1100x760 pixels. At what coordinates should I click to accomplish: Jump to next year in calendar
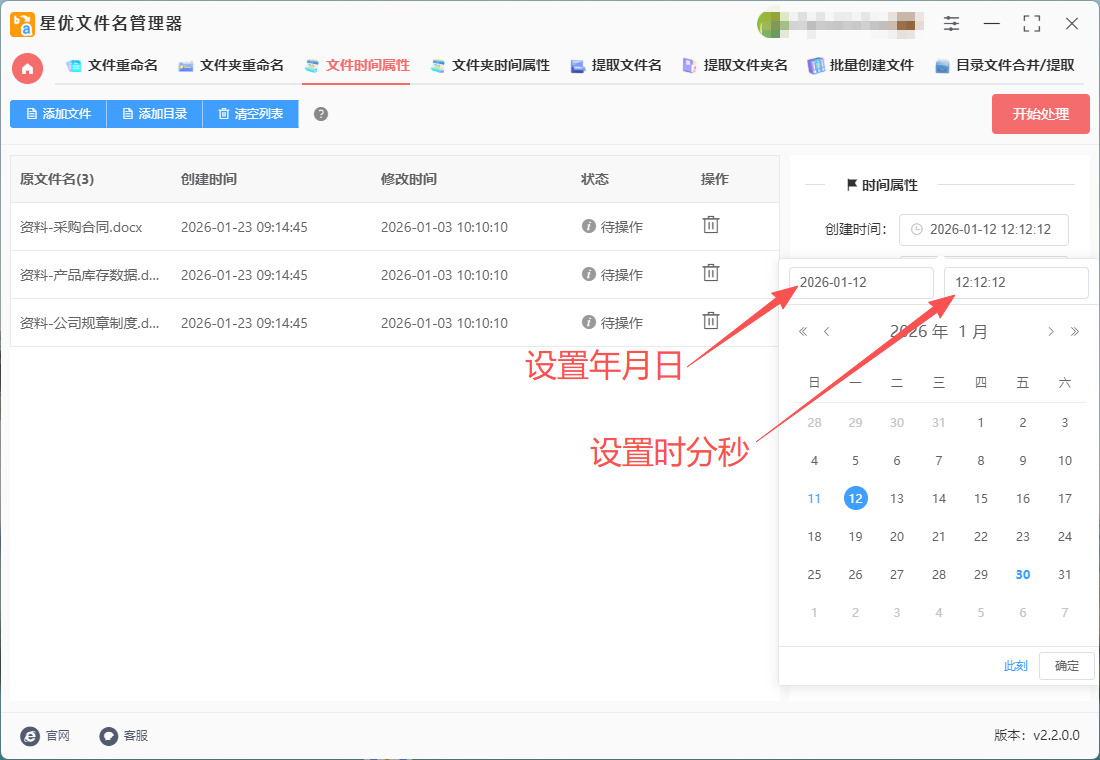click(x=1075, y=332)
